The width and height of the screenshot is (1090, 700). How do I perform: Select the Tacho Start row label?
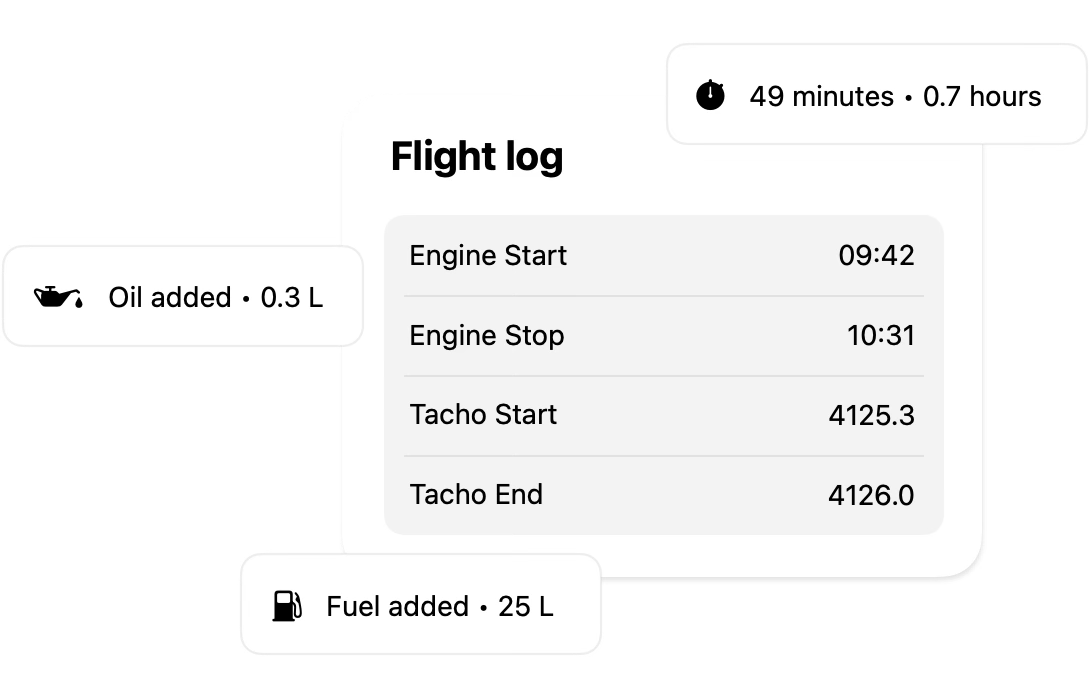click(x=483, y=415)
